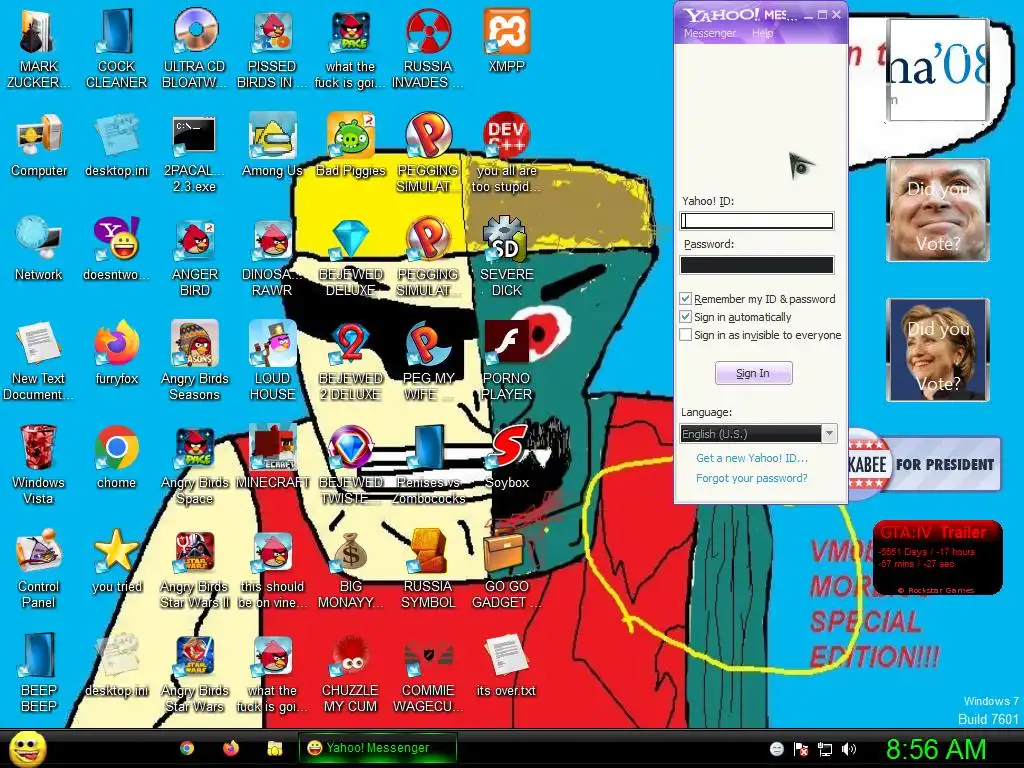This screenshot has width=1024, height=768.
Task: Uncheck Sign in automatically
Action: pyautogui.click(x=685, y=317)
